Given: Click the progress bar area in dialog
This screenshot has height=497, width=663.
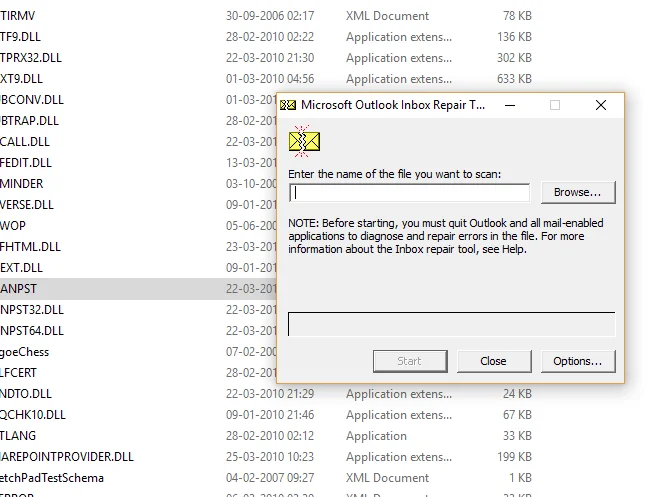Looking at the screenshot, I should (452, 324).
